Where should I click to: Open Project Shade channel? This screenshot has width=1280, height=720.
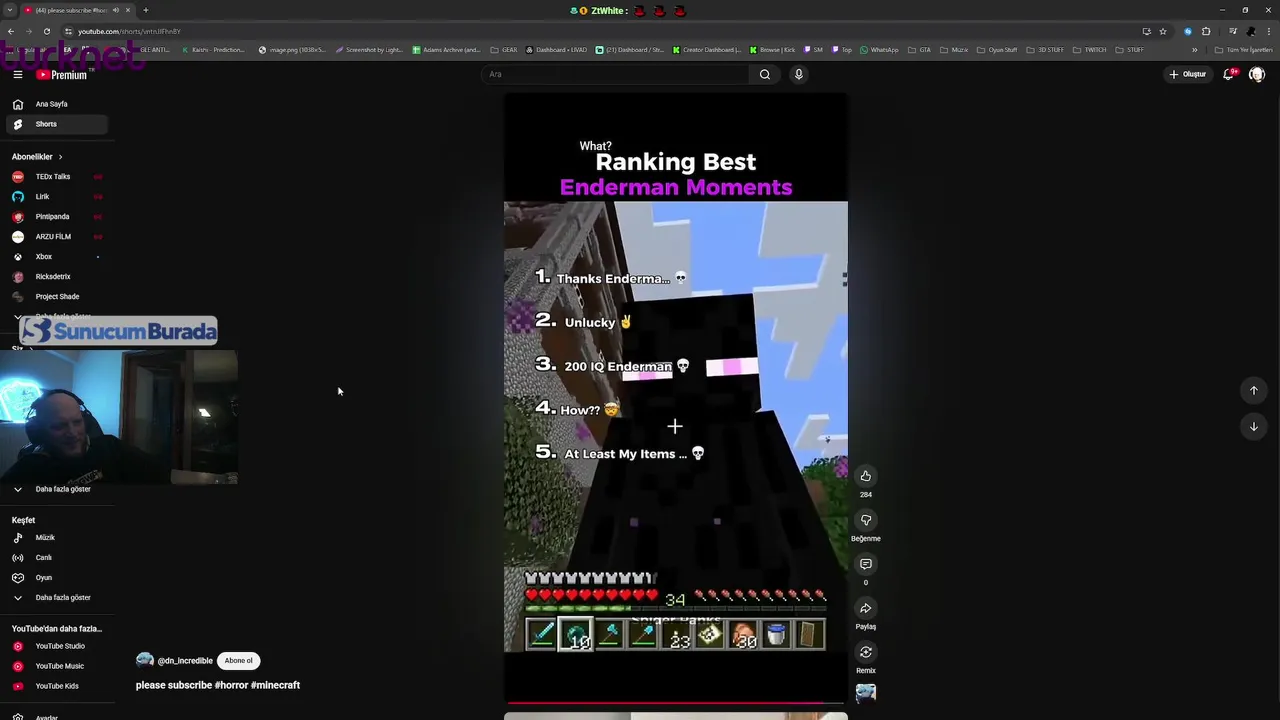click(x=55, y=297)
